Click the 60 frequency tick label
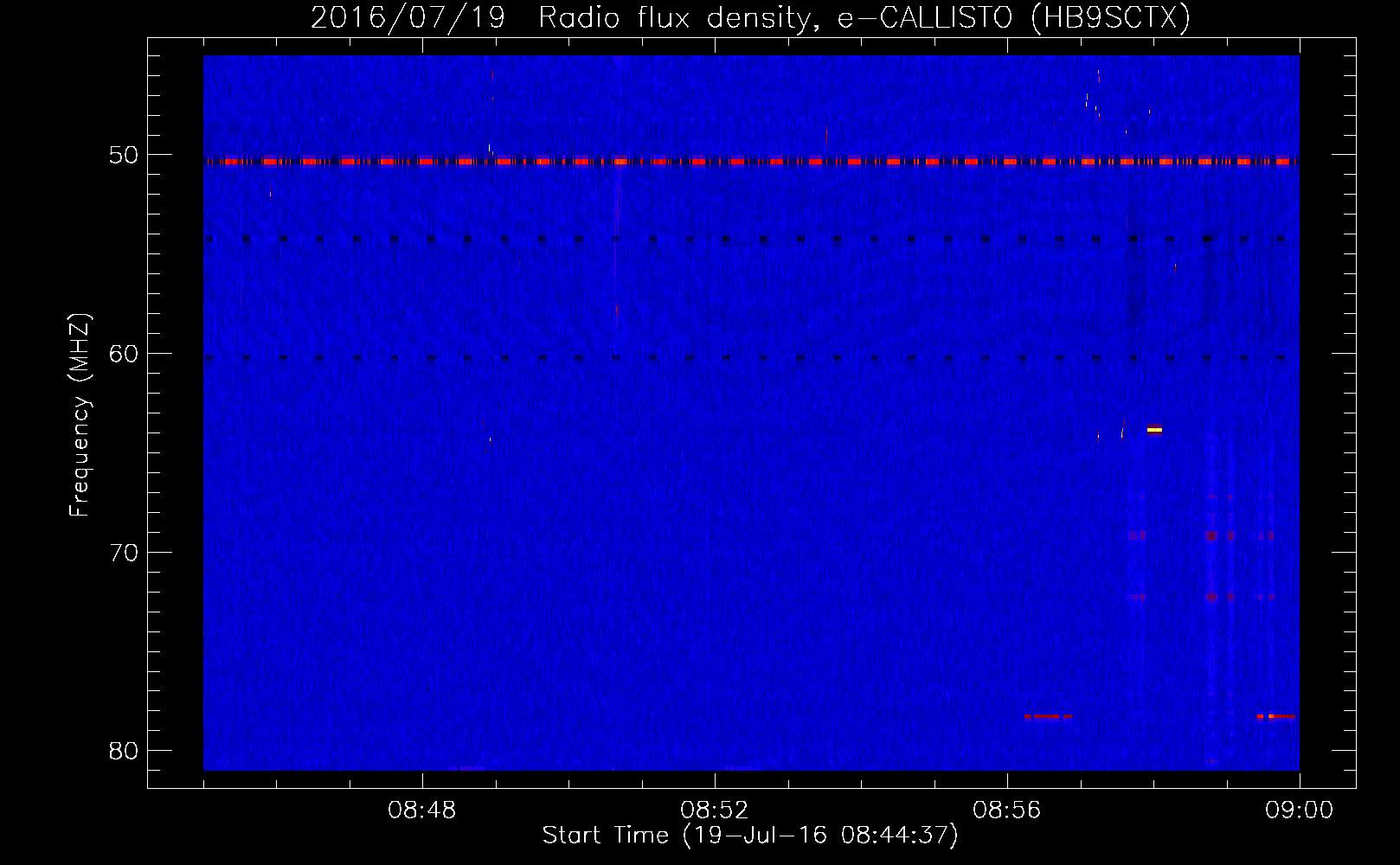This screenshot has height=865, width=1400. tap(124, 353)
